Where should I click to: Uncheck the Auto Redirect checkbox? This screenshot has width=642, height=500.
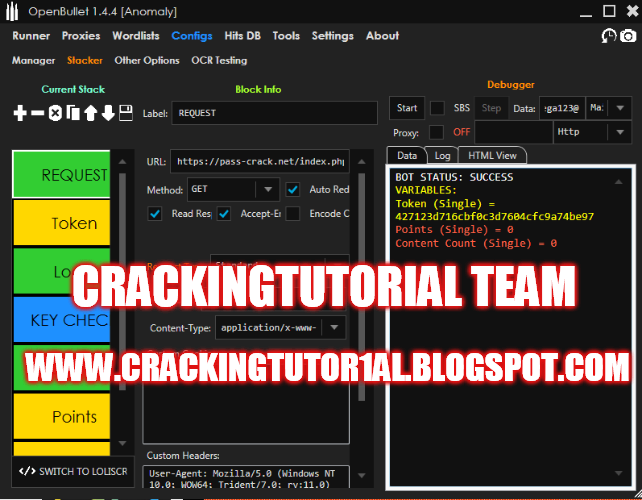pos(292,189)
